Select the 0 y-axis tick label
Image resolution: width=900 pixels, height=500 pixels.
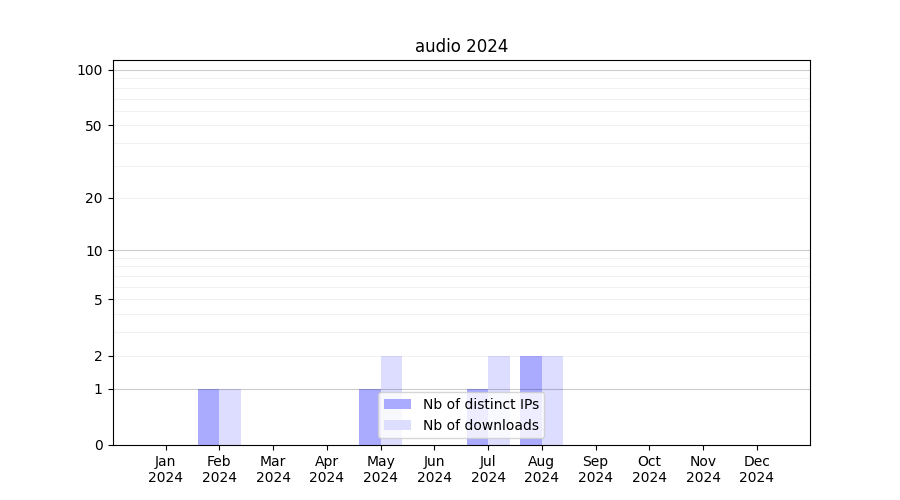click(x=98, y=445)
